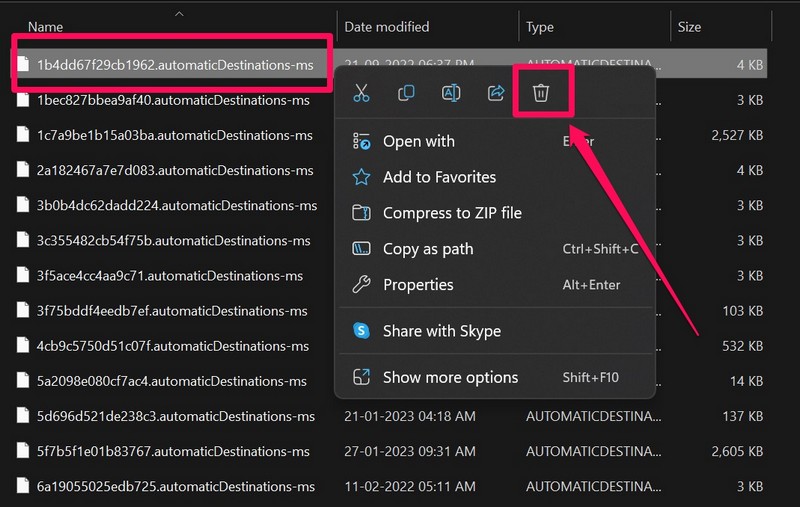Sort by Date modified column header

click(x=386, y=27)
